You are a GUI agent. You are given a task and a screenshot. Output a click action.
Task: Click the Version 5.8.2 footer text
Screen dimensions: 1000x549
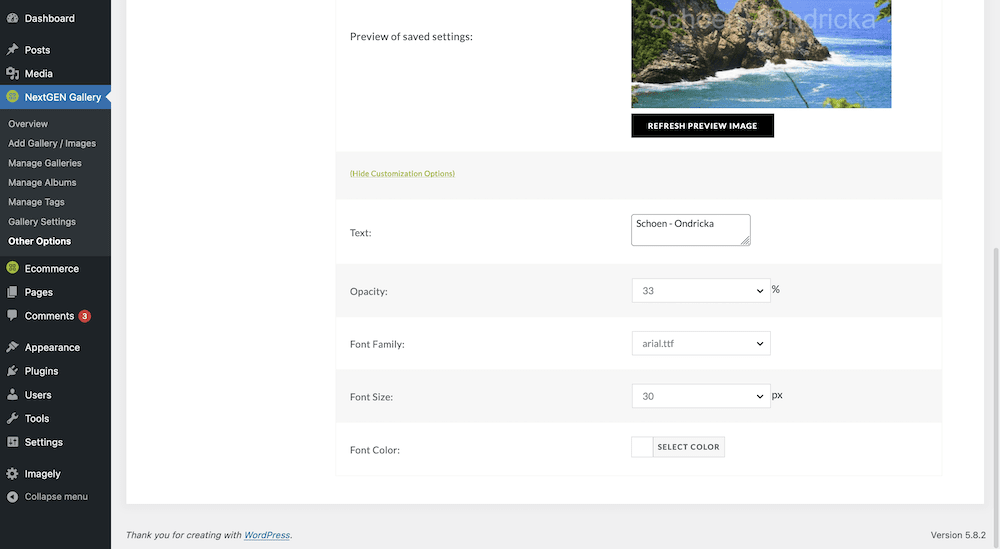[x=958, y=535]
